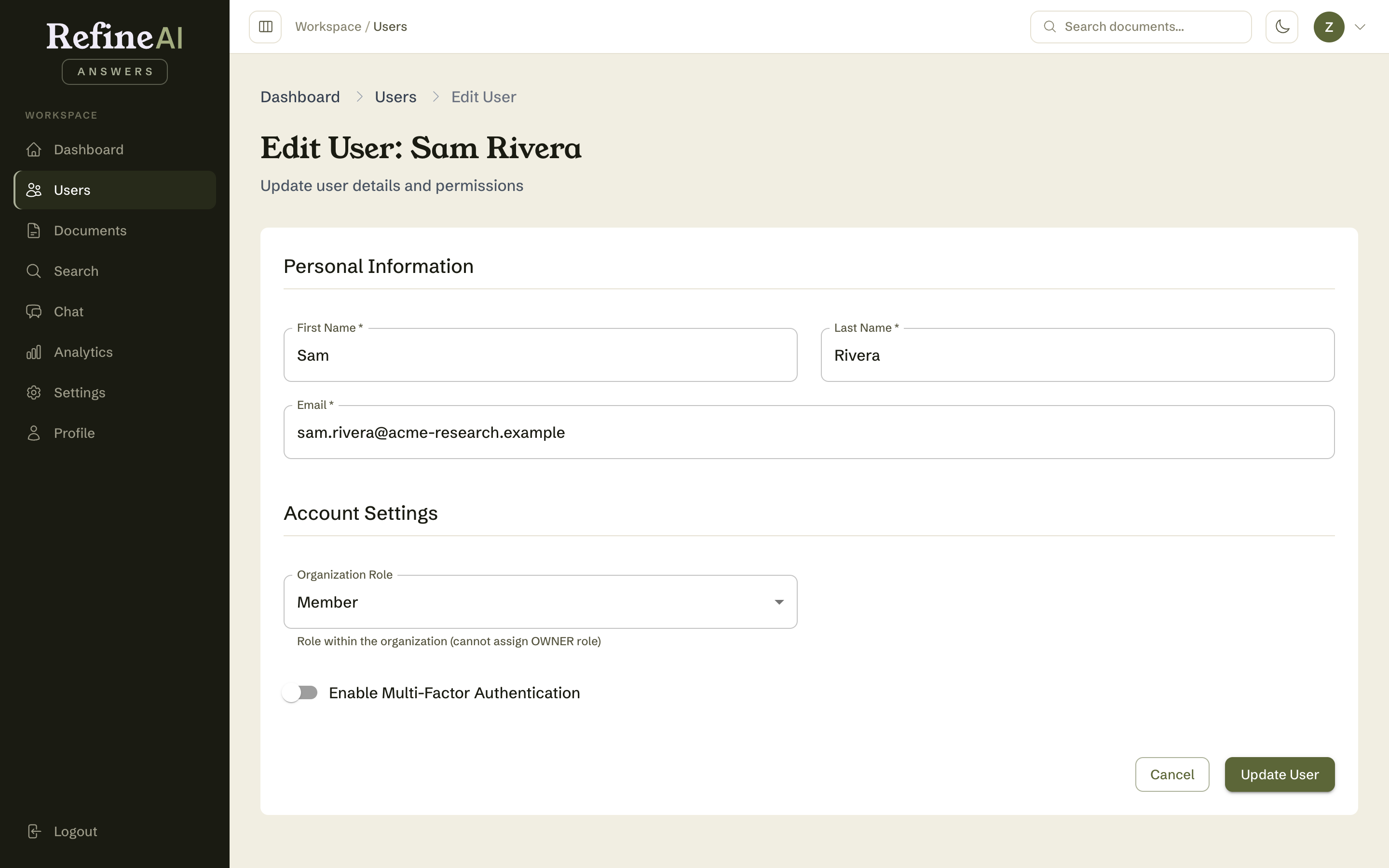Click the Edit User: Sam Rivera title
1389x868 pixels.
click(421, 148)
